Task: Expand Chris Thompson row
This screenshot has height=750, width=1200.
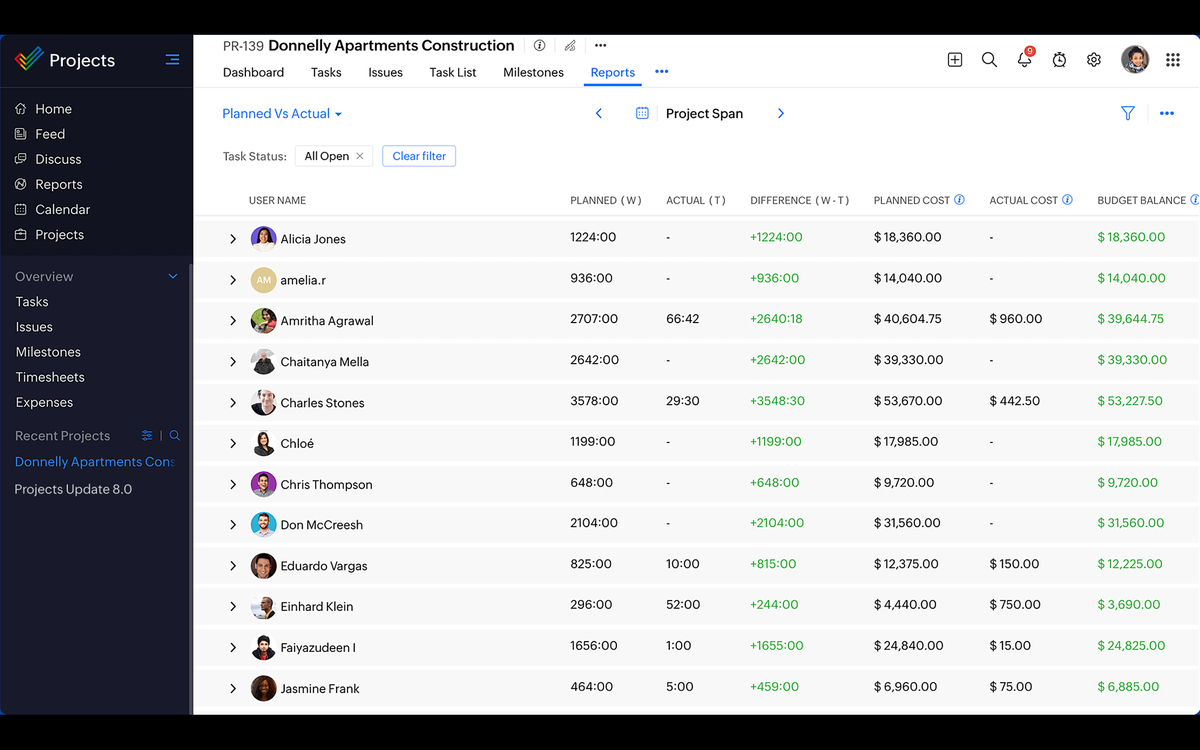Action: 233,484
